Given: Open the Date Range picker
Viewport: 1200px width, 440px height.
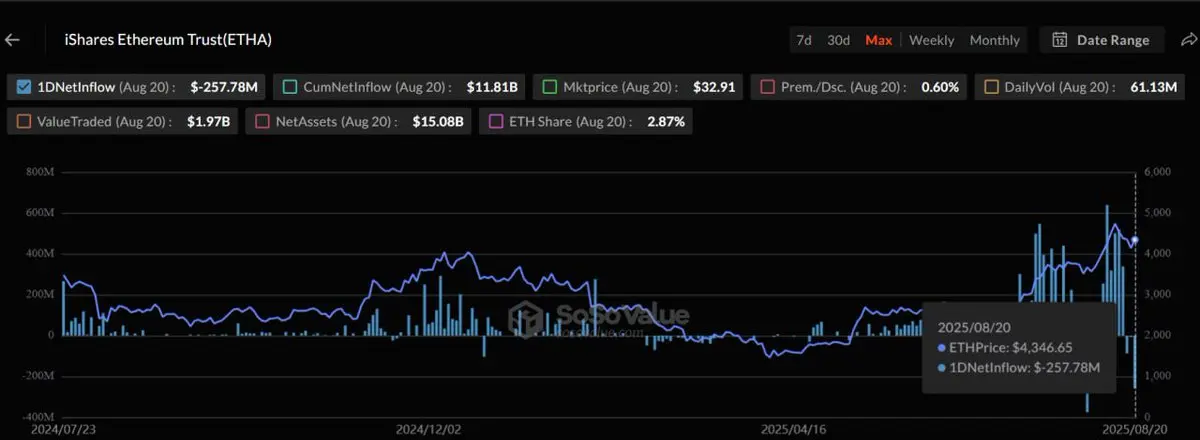Looking at the screenshot, I should (x=1102, y=40).
